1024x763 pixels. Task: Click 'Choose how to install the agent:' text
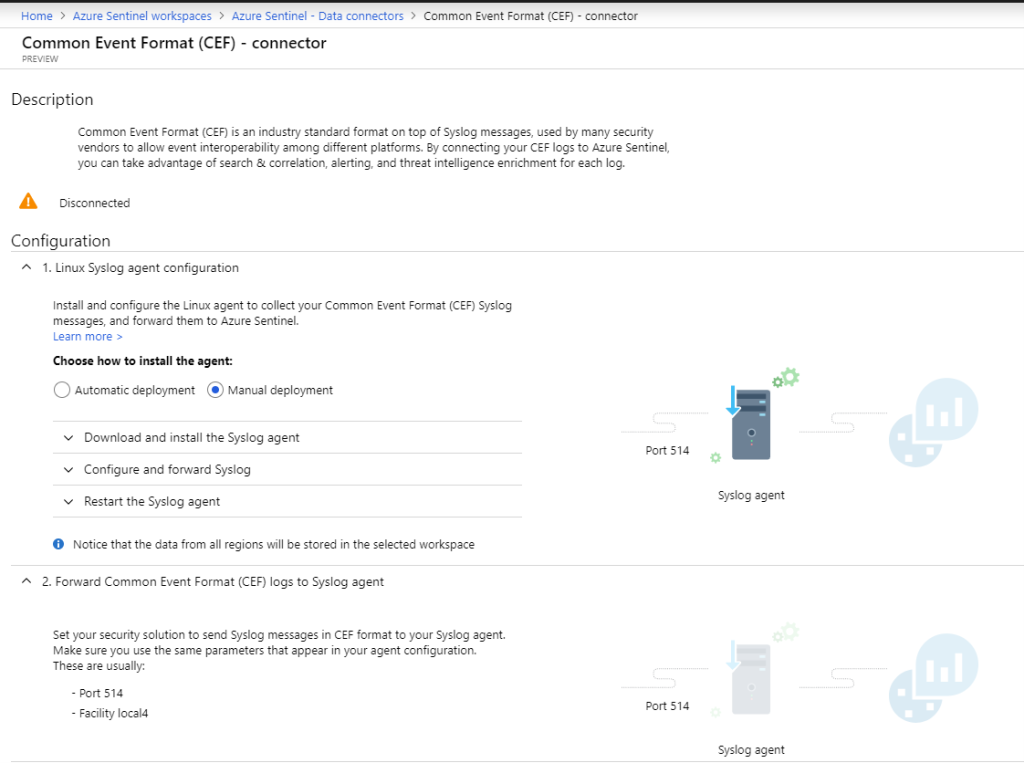[142, 361]
